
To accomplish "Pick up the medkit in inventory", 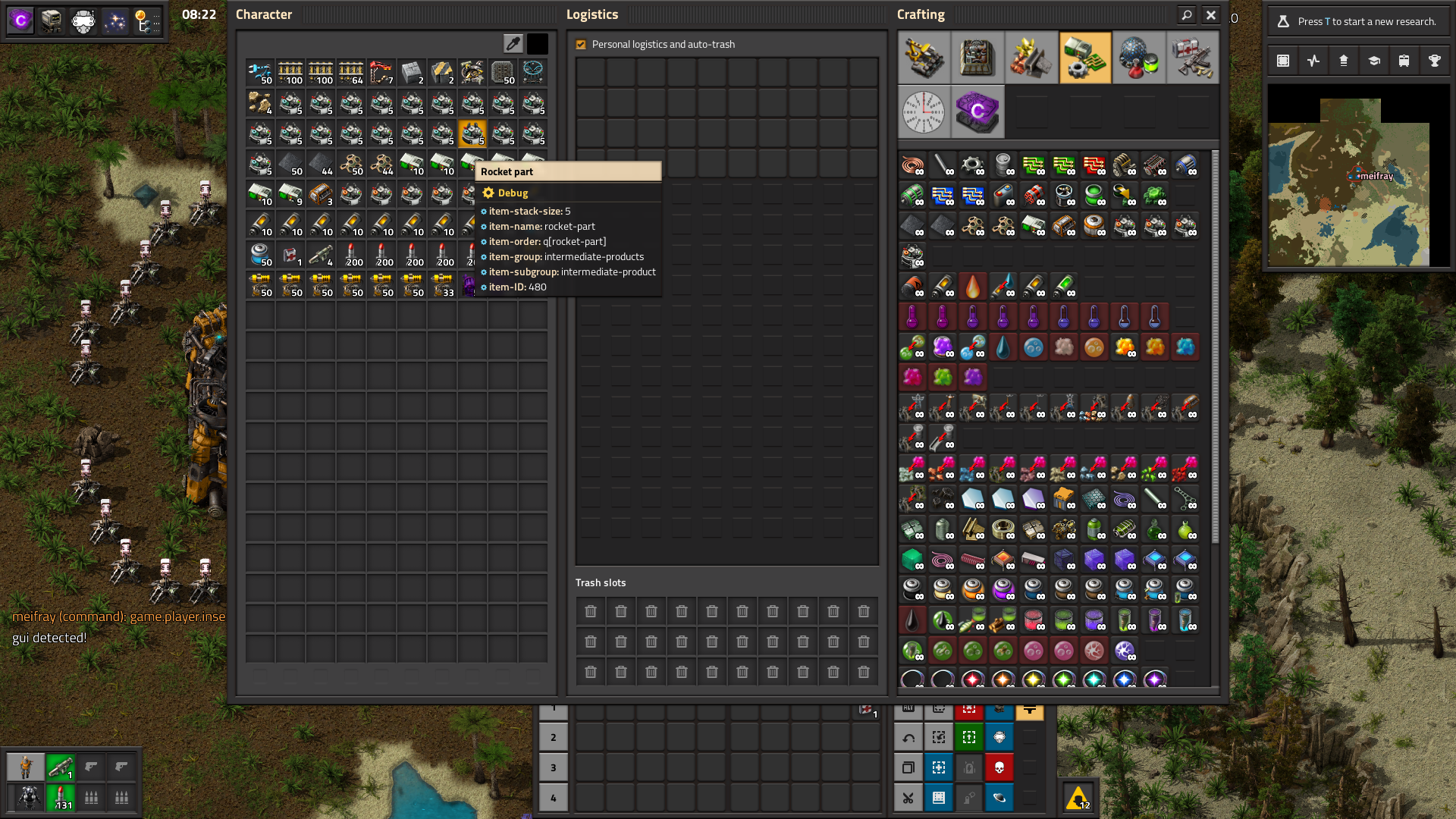I will tap(290, 256).
